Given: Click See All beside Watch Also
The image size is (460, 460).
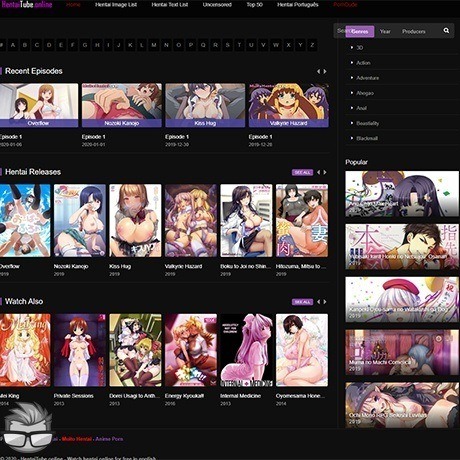Looking at the screenshot, I should click(x=303, y=302).
